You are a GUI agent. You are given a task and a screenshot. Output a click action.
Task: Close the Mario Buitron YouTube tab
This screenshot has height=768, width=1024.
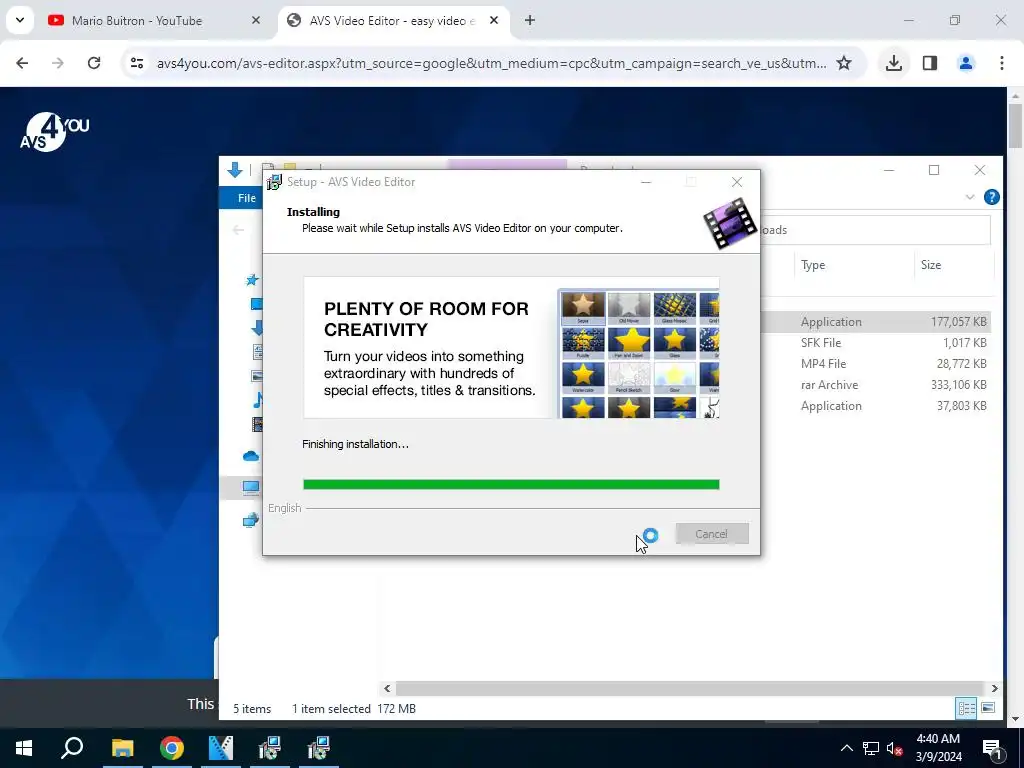256,21
